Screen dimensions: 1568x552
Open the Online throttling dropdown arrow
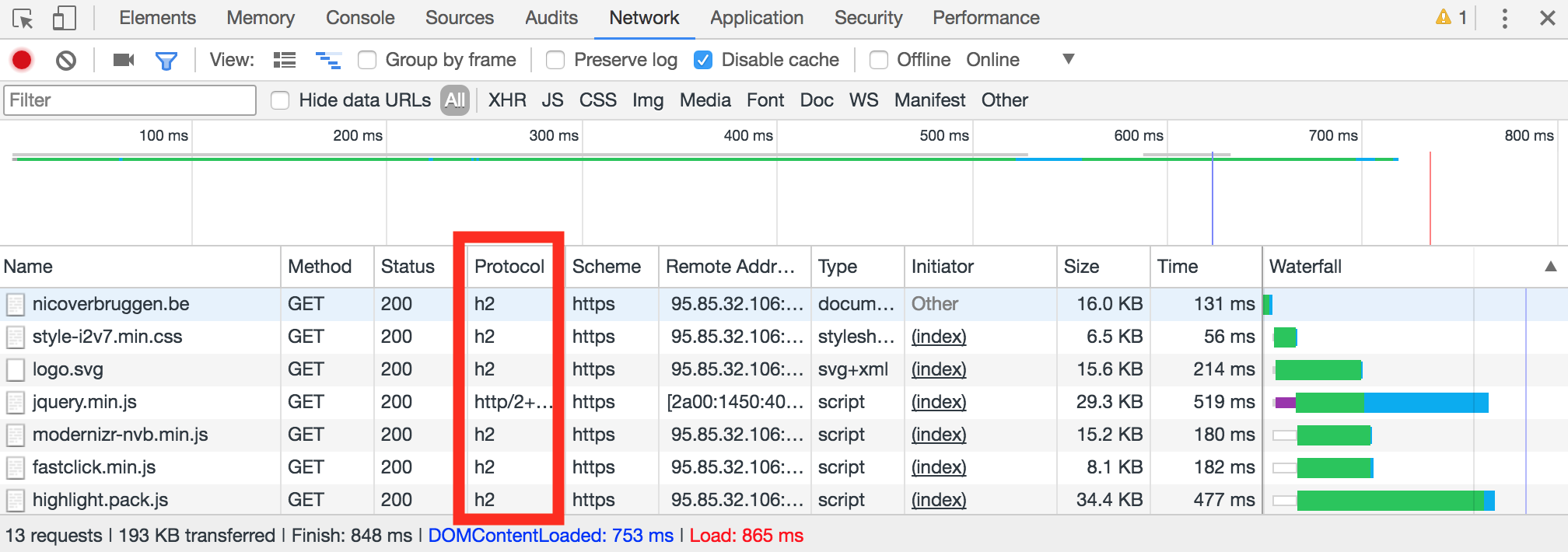point(1069,59)
